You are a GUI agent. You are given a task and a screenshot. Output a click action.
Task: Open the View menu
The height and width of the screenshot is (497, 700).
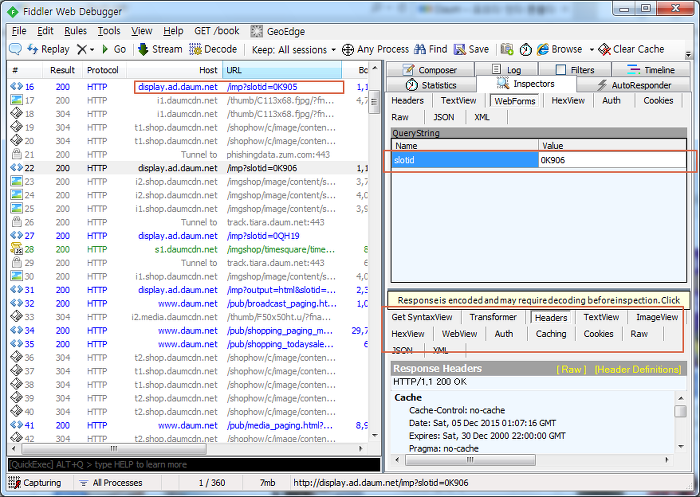point(142,31)
